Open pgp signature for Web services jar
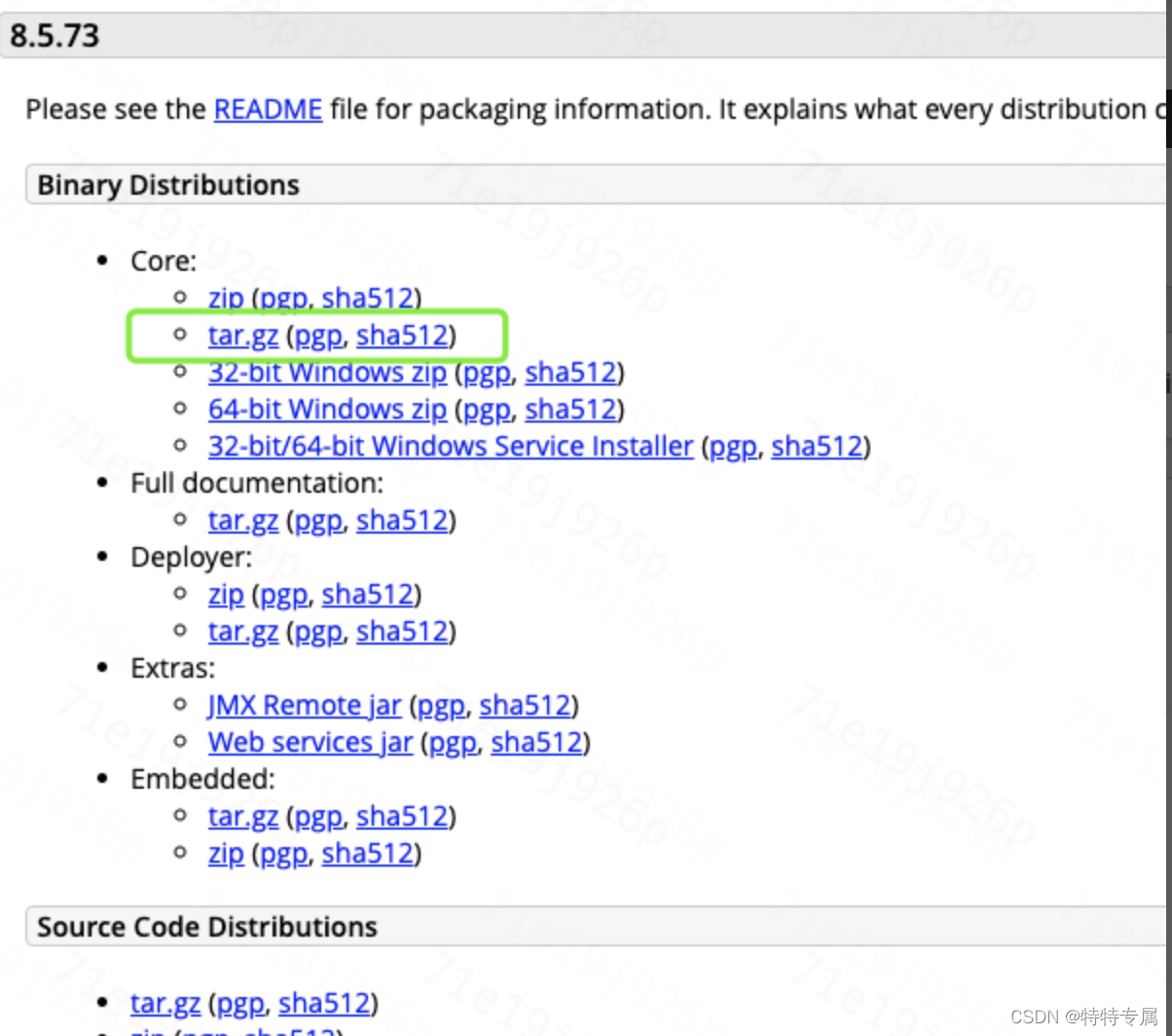The image size is (1172, 1036). click(453, 742)
